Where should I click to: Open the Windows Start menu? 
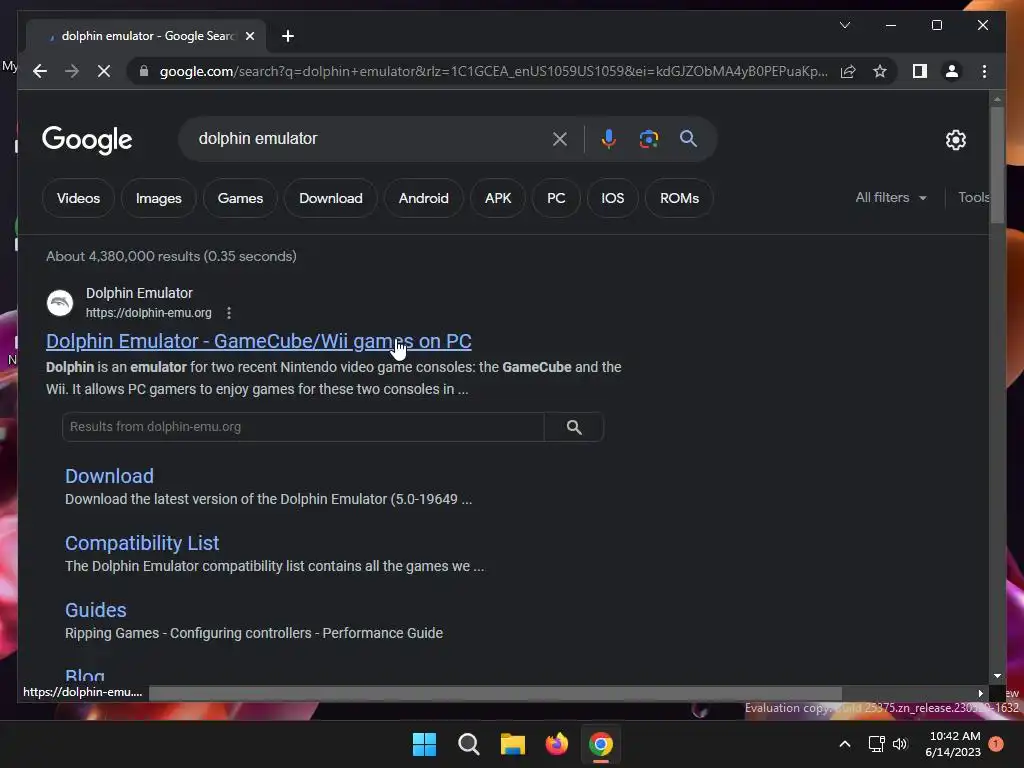[x=424, y=744]
